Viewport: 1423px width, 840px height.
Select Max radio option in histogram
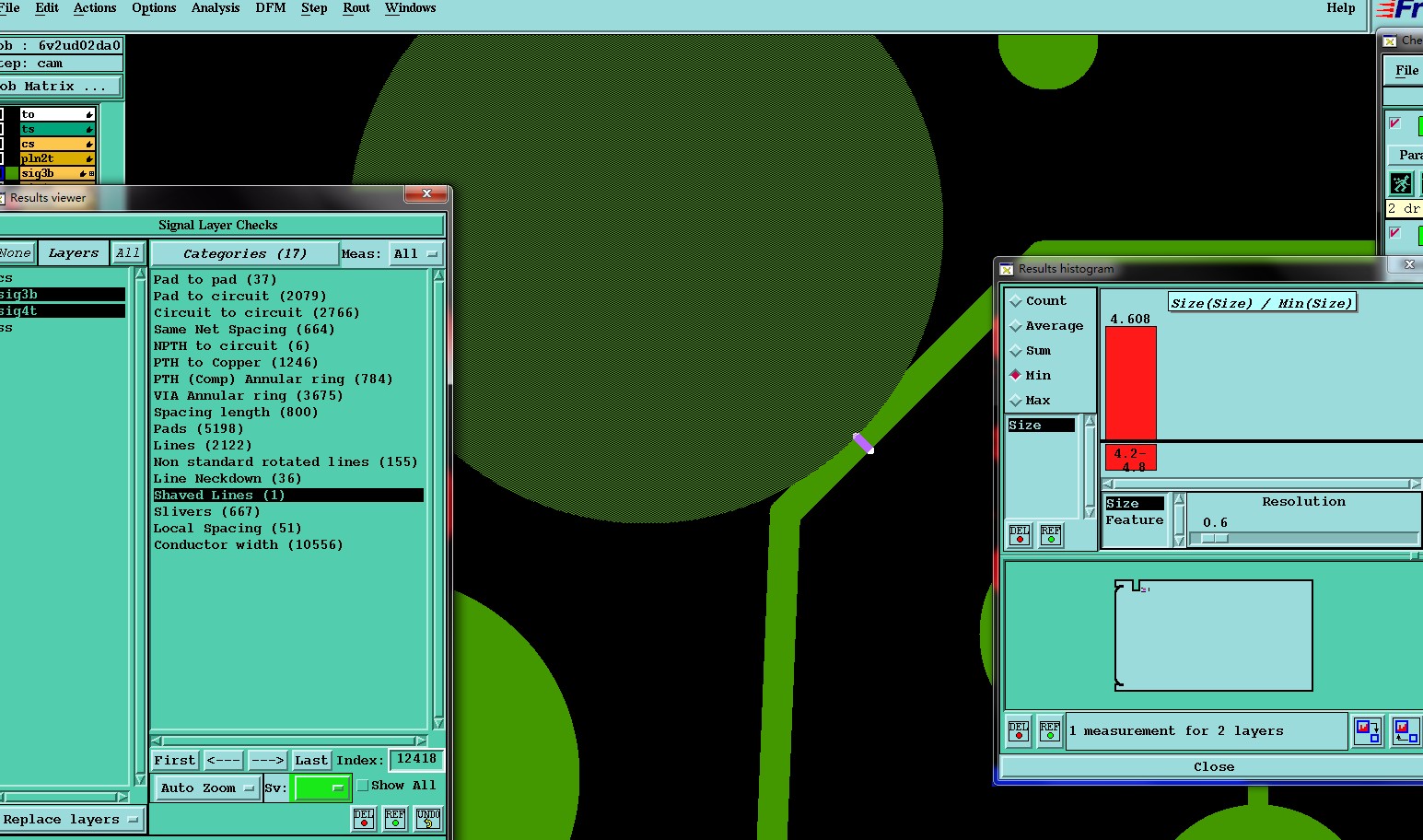pyautogui.click(x=1016, y=401)
